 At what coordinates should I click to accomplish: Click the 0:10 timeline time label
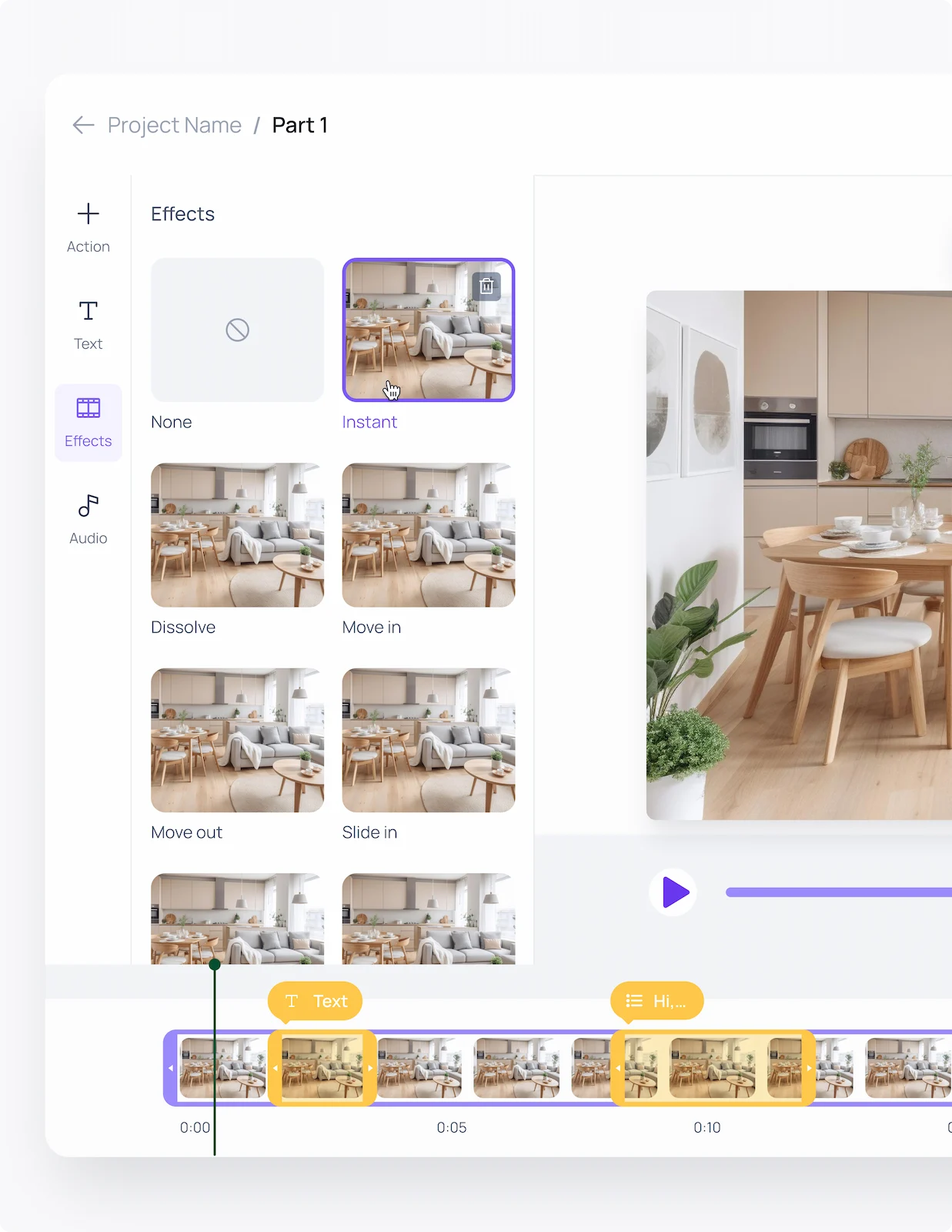click(707, 1127)
